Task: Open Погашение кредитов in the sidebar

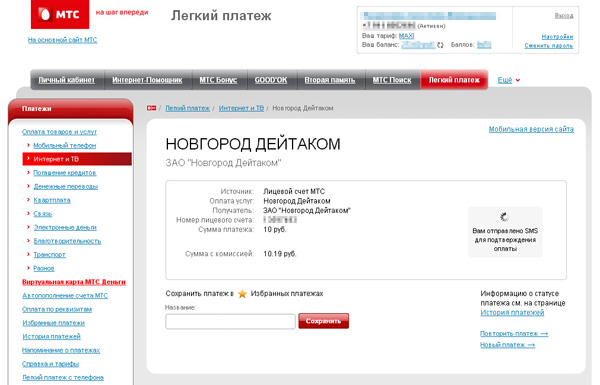Action: click(x=65, y=173)
